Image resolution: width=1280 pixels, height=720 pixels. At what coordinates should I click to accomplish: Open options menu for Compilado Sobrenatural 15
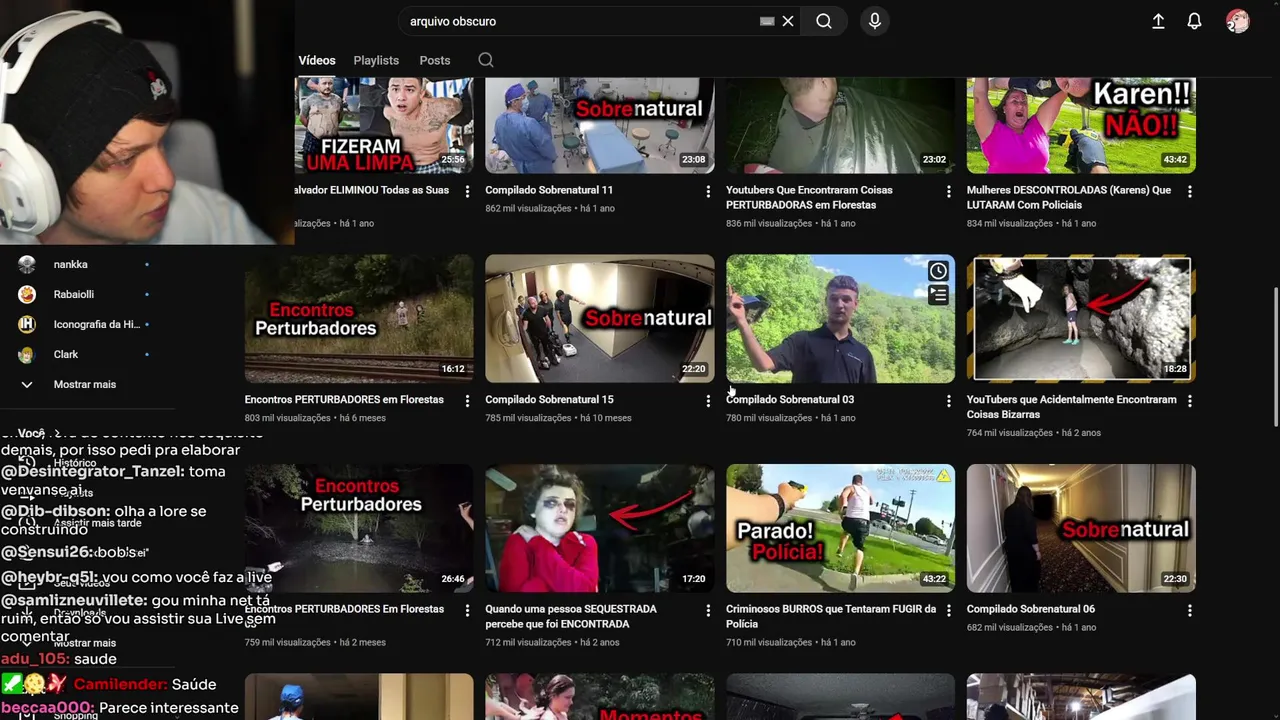click(708, 401)
